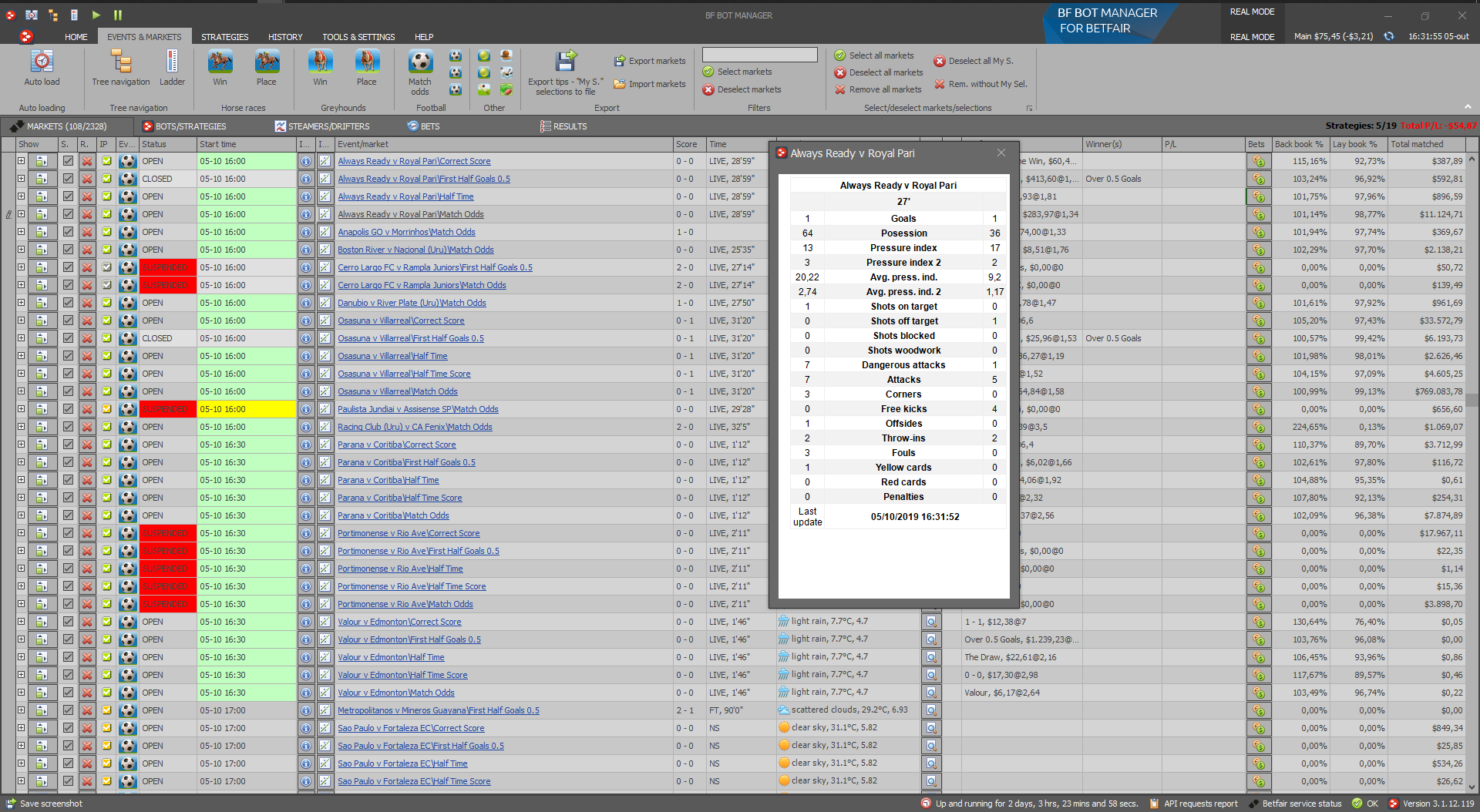The width and height of the screenshot is (1480, 812).
Task: Open Portimonense v Rio Ave Match Odds link
Action: tap(405, 604)
